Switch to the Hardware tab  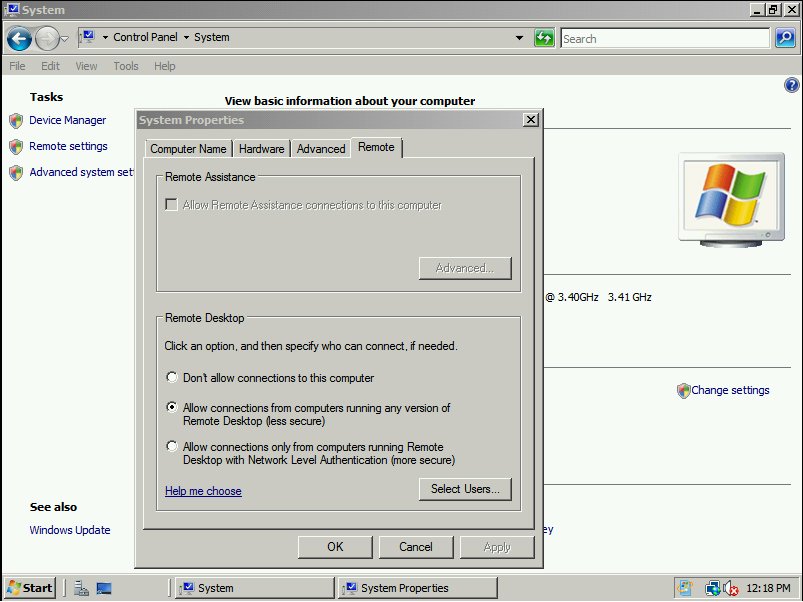261,149
